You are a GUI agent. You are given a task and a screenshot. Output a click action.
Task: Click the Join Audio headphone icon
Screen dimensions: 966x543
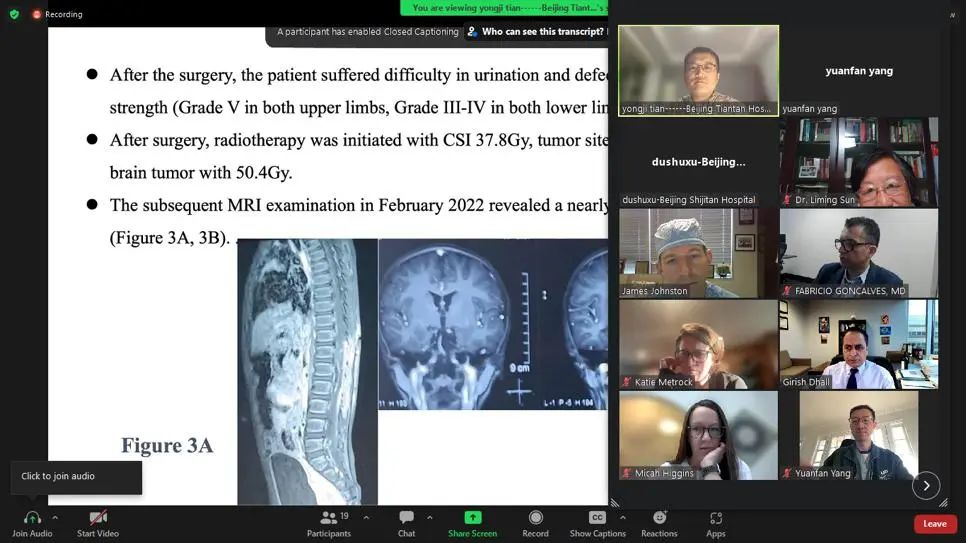click(32, 518)
